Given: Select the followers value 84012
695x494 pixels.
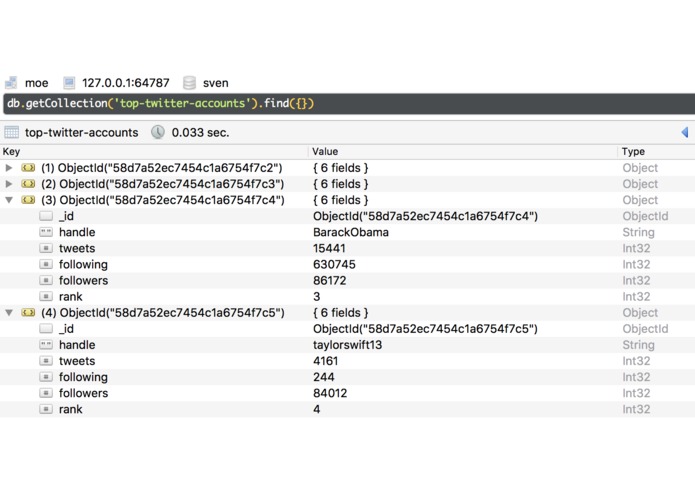Looking at the screenshot, I should click(x=330, y=393).
